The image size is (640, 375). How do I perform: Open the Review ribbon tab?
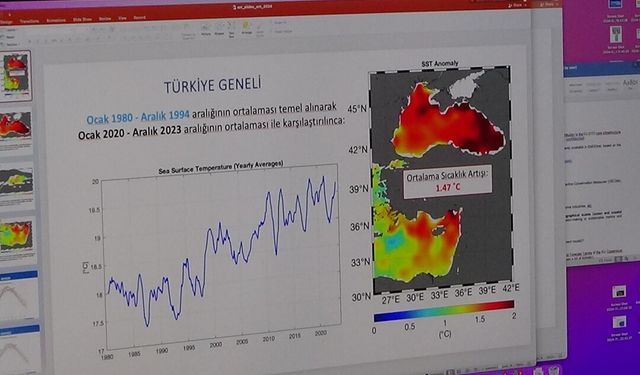coord(105,19)
